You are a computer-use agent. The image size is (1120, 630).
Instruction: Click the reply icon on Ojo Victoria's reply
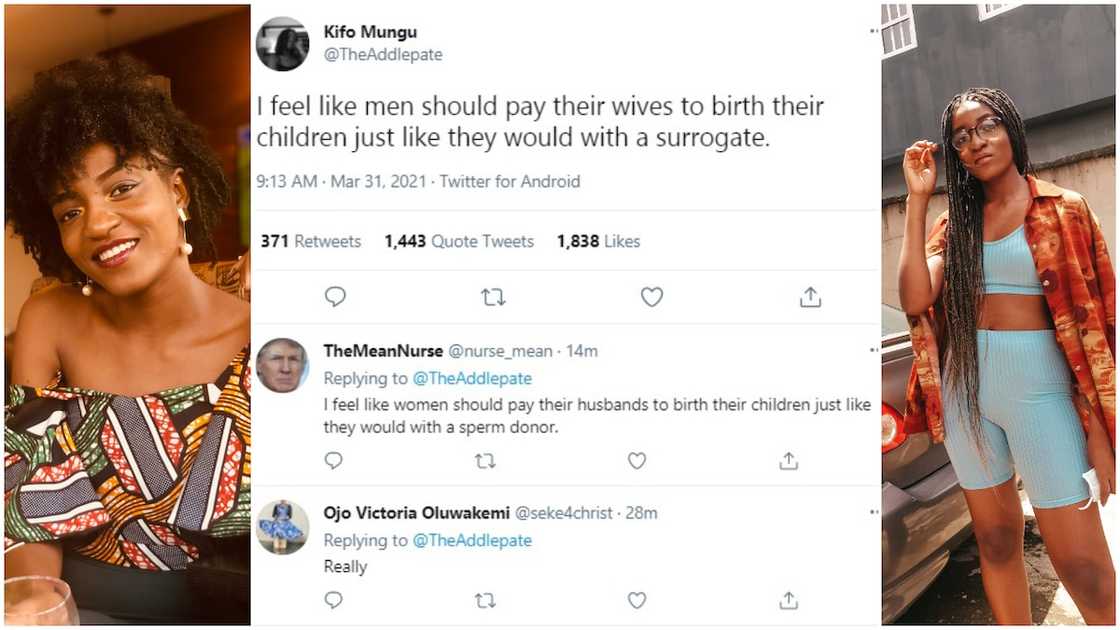pyautogui.click(x=333, y=599)
